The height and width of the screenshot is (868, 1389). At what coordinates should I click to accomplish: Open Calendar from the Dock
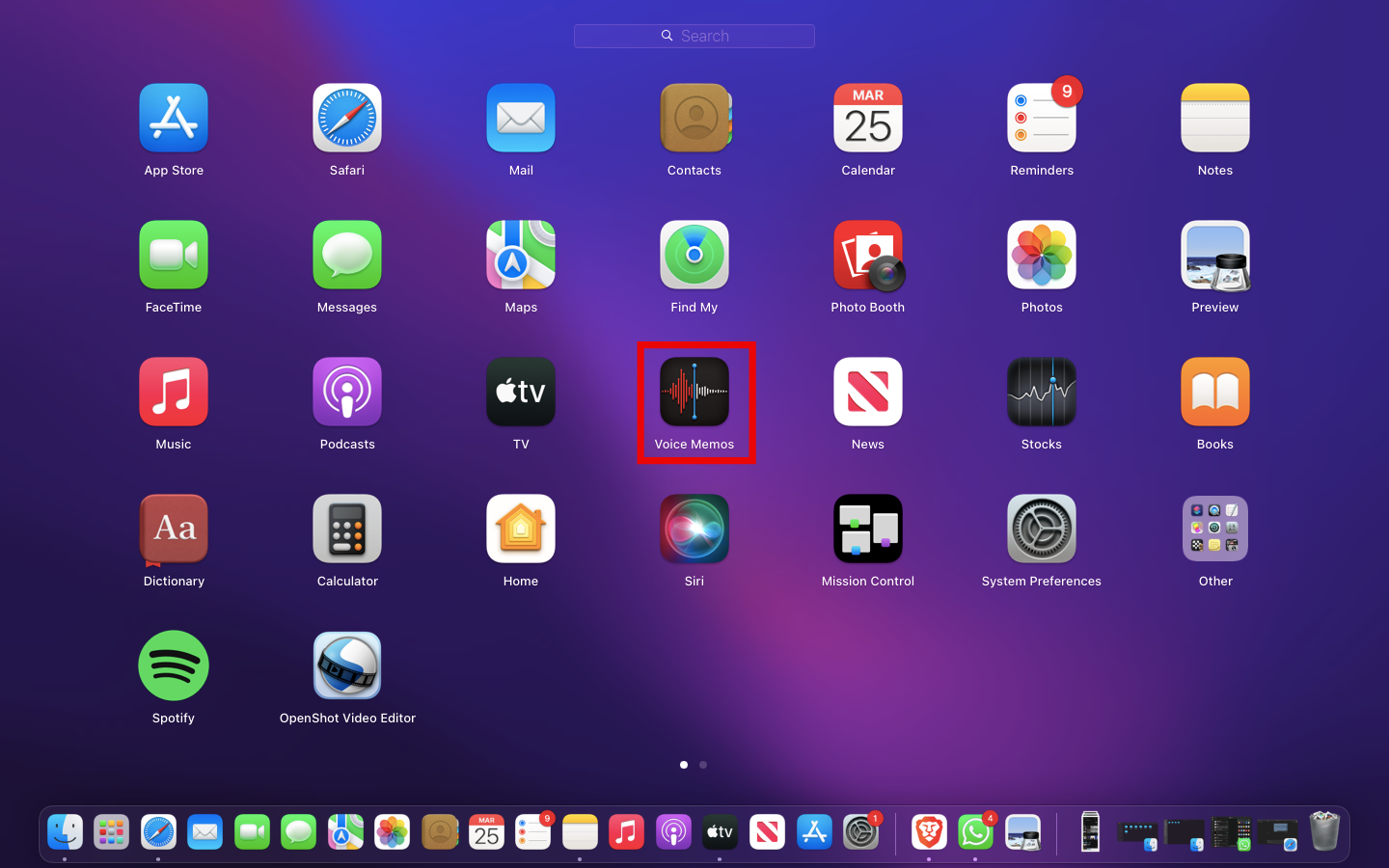[x=486, y=832]
